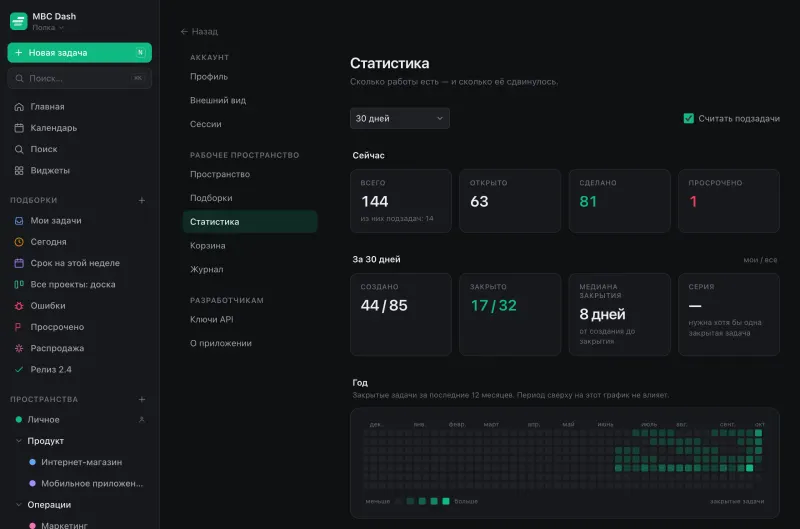Click the faintest legend swatch after меньше
This screenshot has width=800, height=529.
(398, 501)
